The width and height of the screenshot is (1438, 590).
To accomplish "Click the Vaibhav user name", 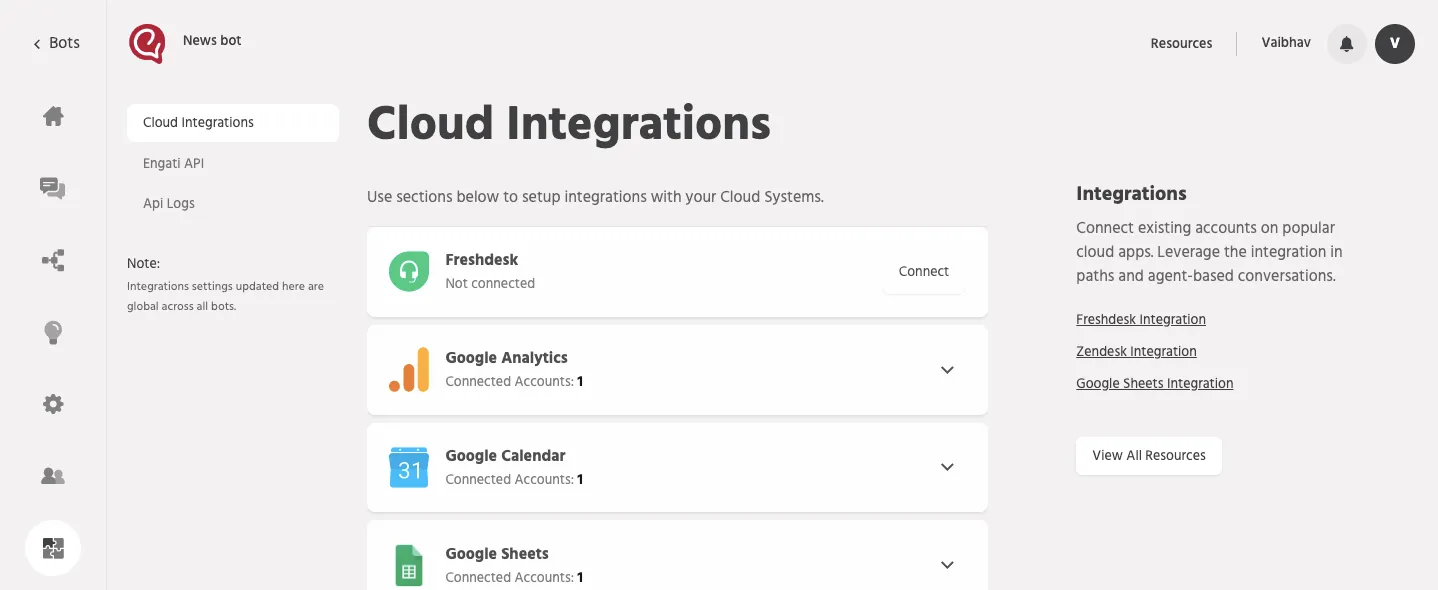I will point(1286,43).
